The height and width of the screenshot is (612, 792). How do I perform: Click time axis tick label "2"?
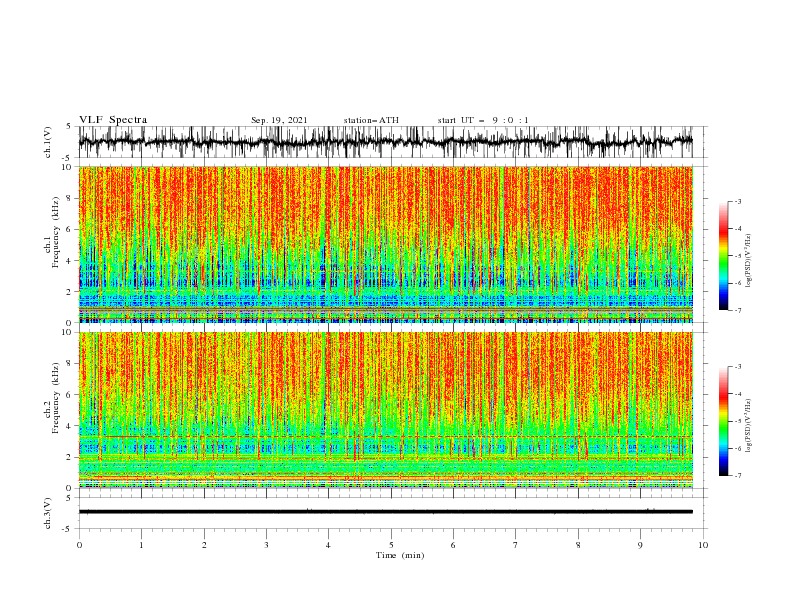pos(204,545)
